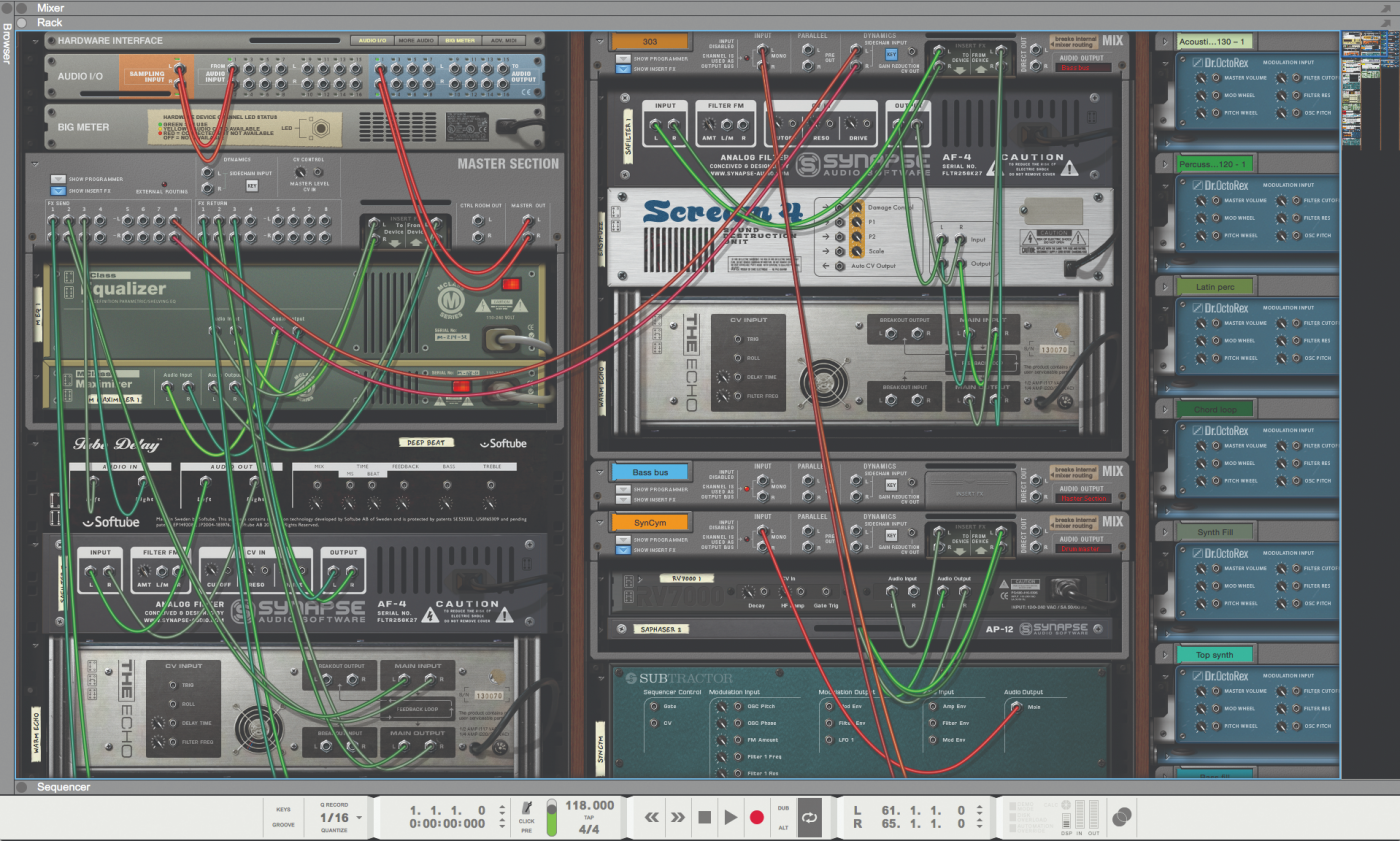1400x841 pixels.
Task: Toggle Show Insert FX on Master Section
Action: click(x=59, y=190)
